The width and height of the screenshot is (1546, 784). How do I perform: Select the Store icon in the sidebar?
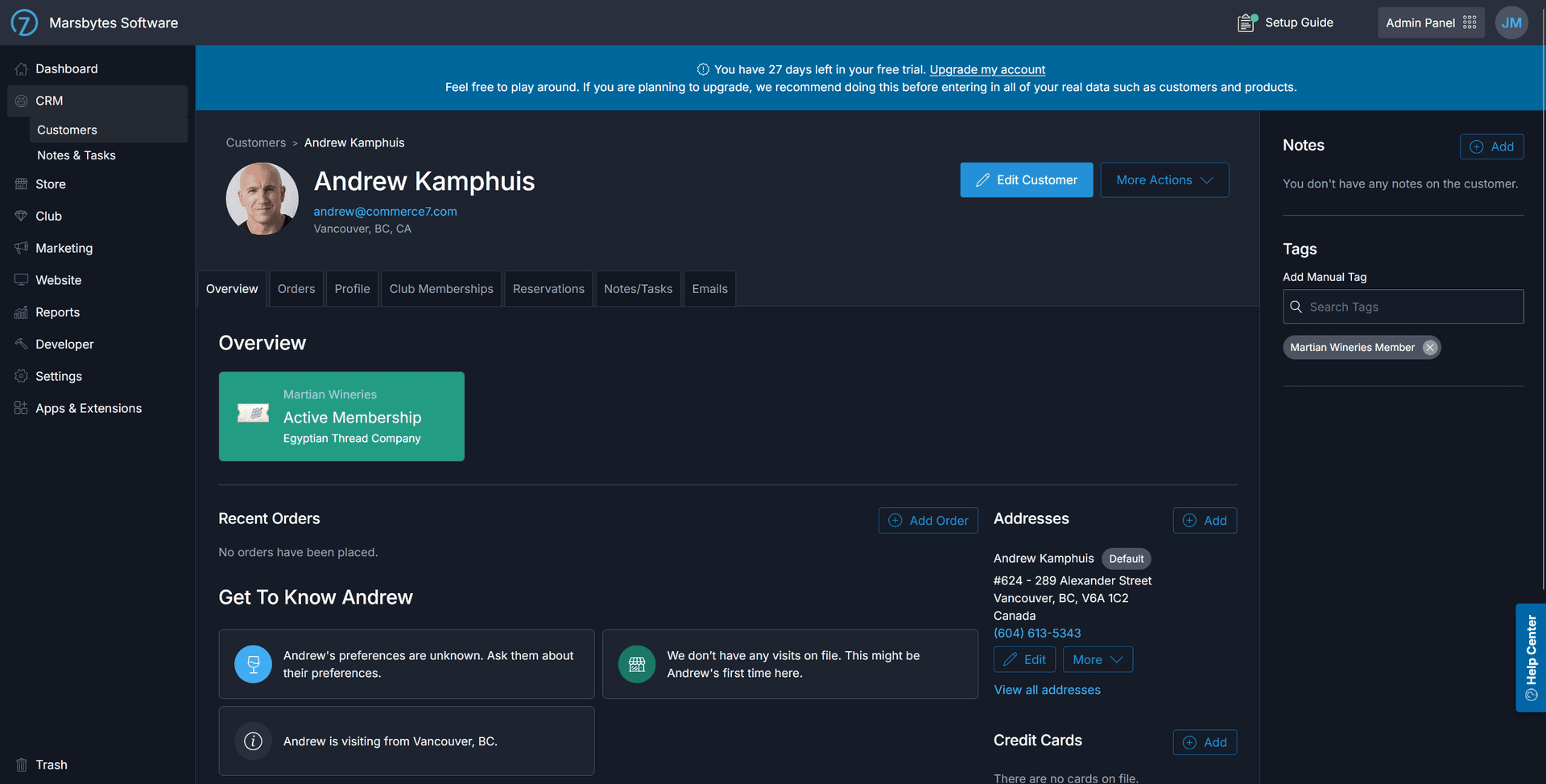click(21, 184)
